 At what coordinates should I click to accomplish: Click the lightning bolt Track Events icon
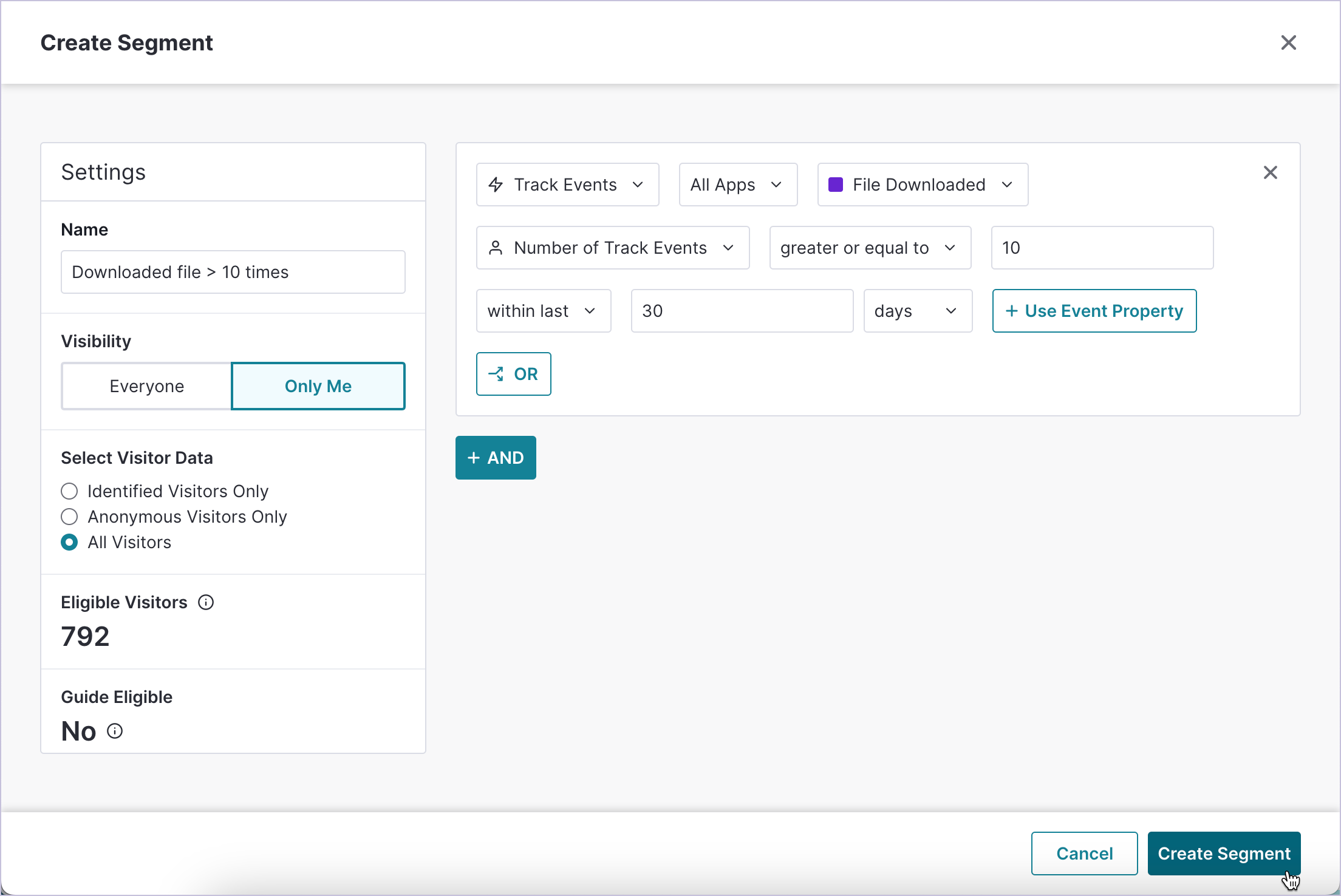496,185
